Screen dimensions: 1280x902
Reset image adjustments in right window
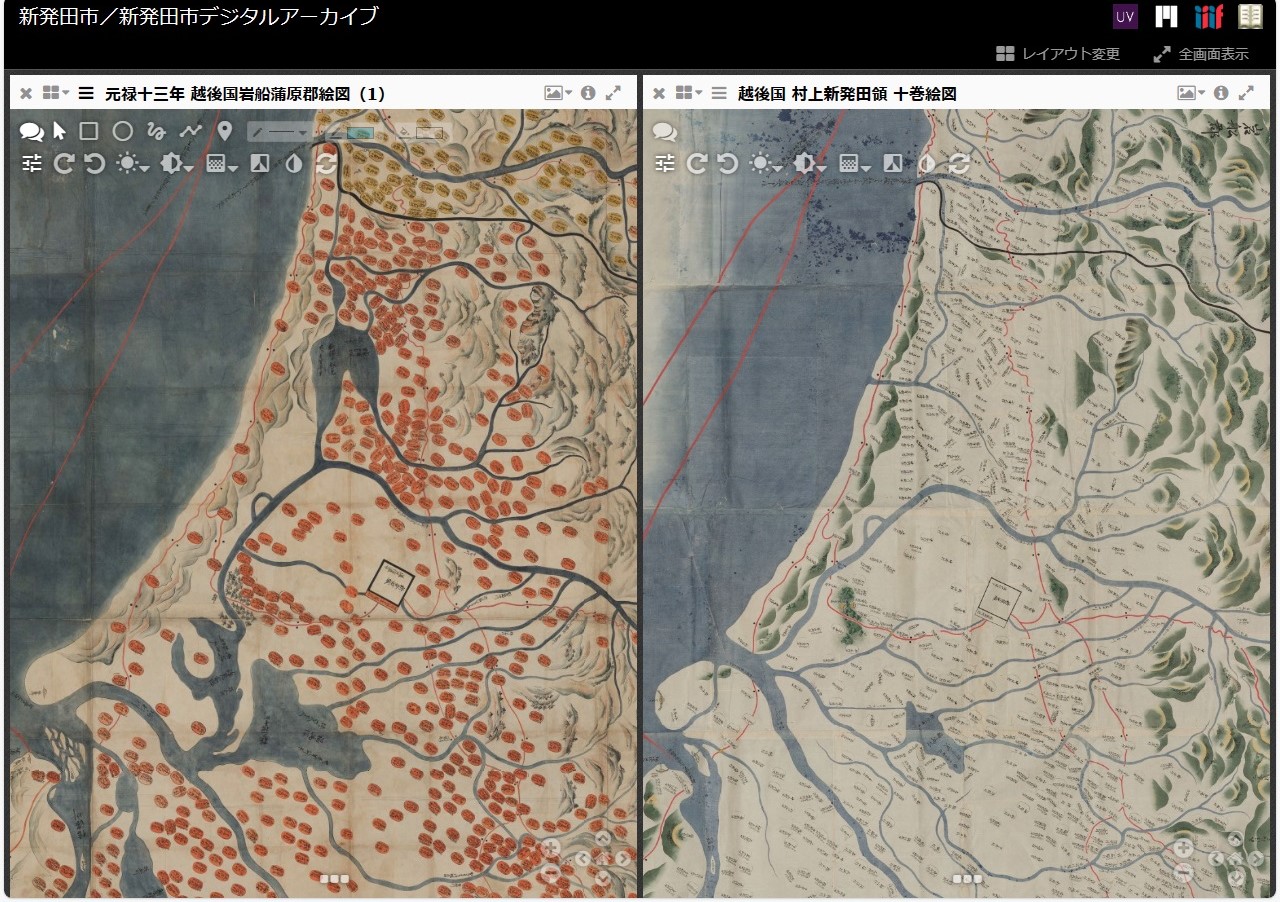(x=959, y=163)
